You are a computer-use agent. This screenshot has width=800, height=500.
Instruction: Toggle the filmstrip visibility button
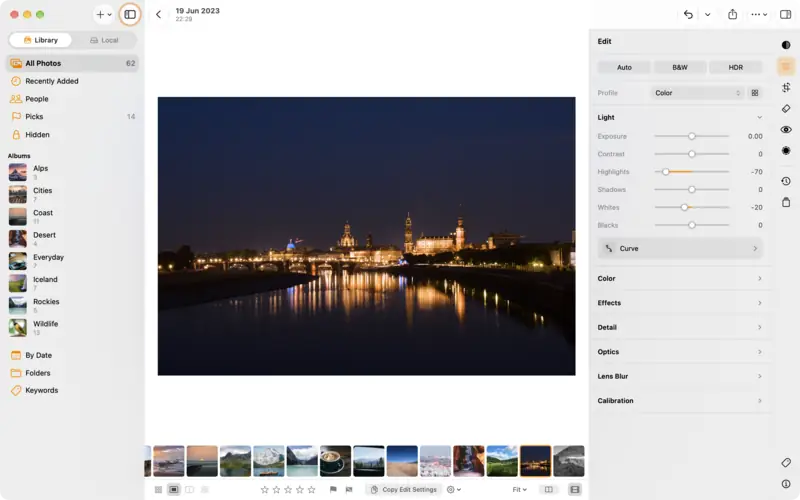tap(574, 489)
